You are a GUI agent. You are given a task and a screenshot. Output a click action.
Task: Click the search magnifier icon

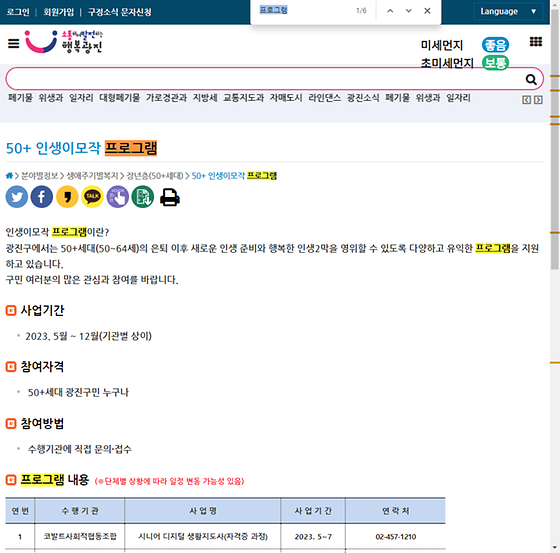[531, 79]
